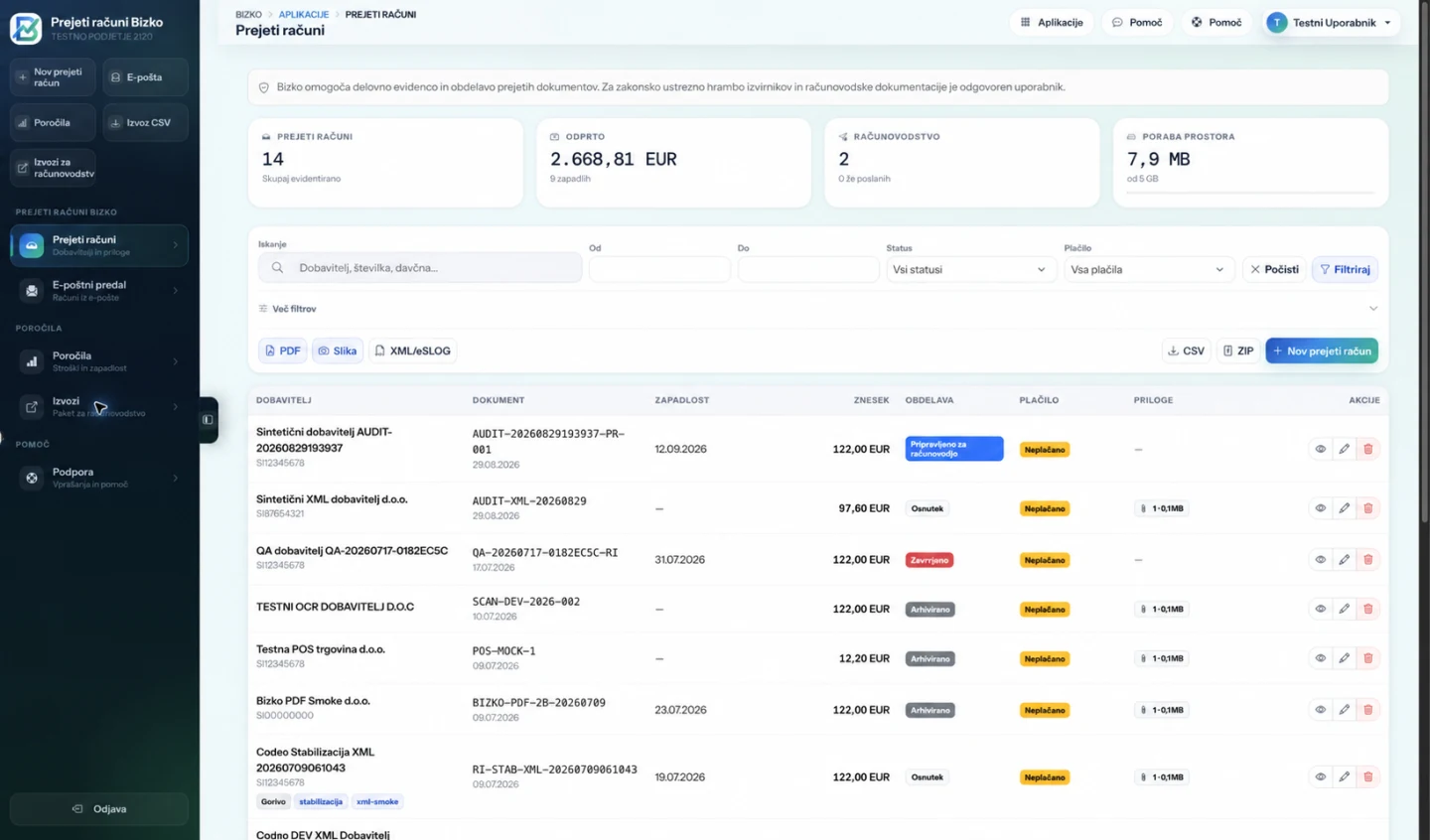Toggle the PDF file type filter
Image resolution: width=1430 pixels, height=840 pixels.
coord(283,350)
